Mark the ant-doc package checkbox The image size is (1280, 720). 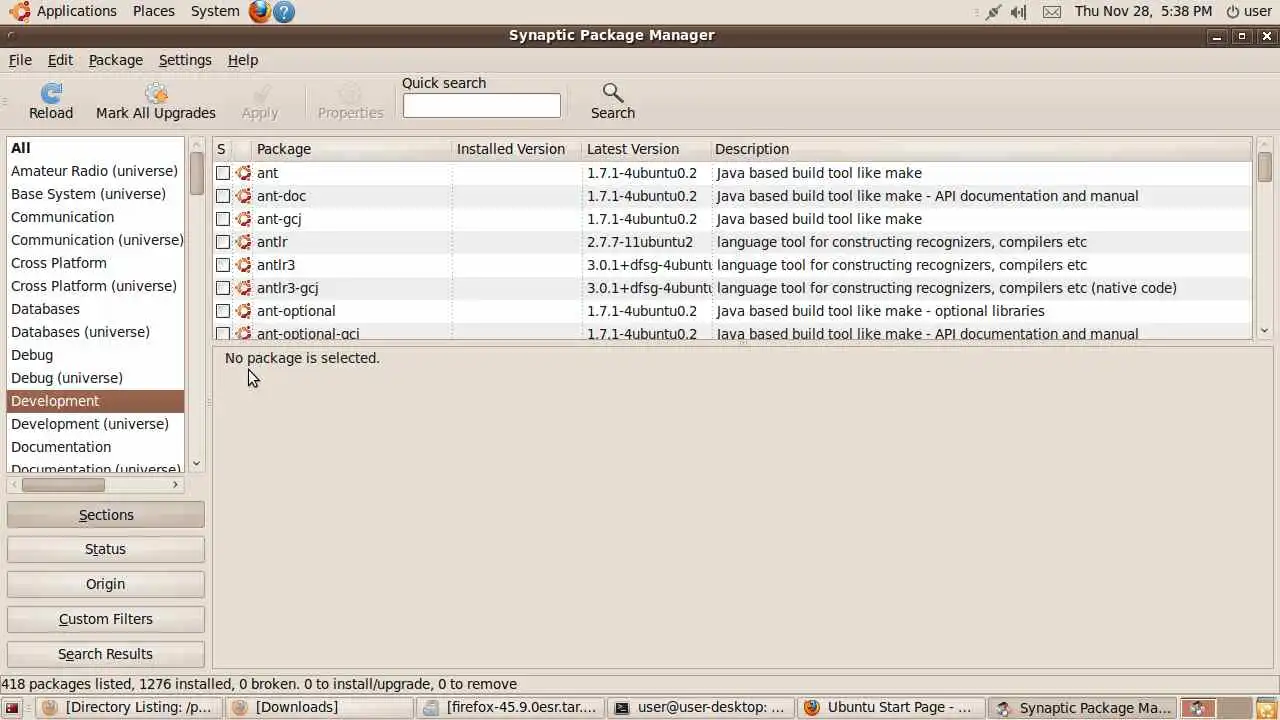point(223,196)
